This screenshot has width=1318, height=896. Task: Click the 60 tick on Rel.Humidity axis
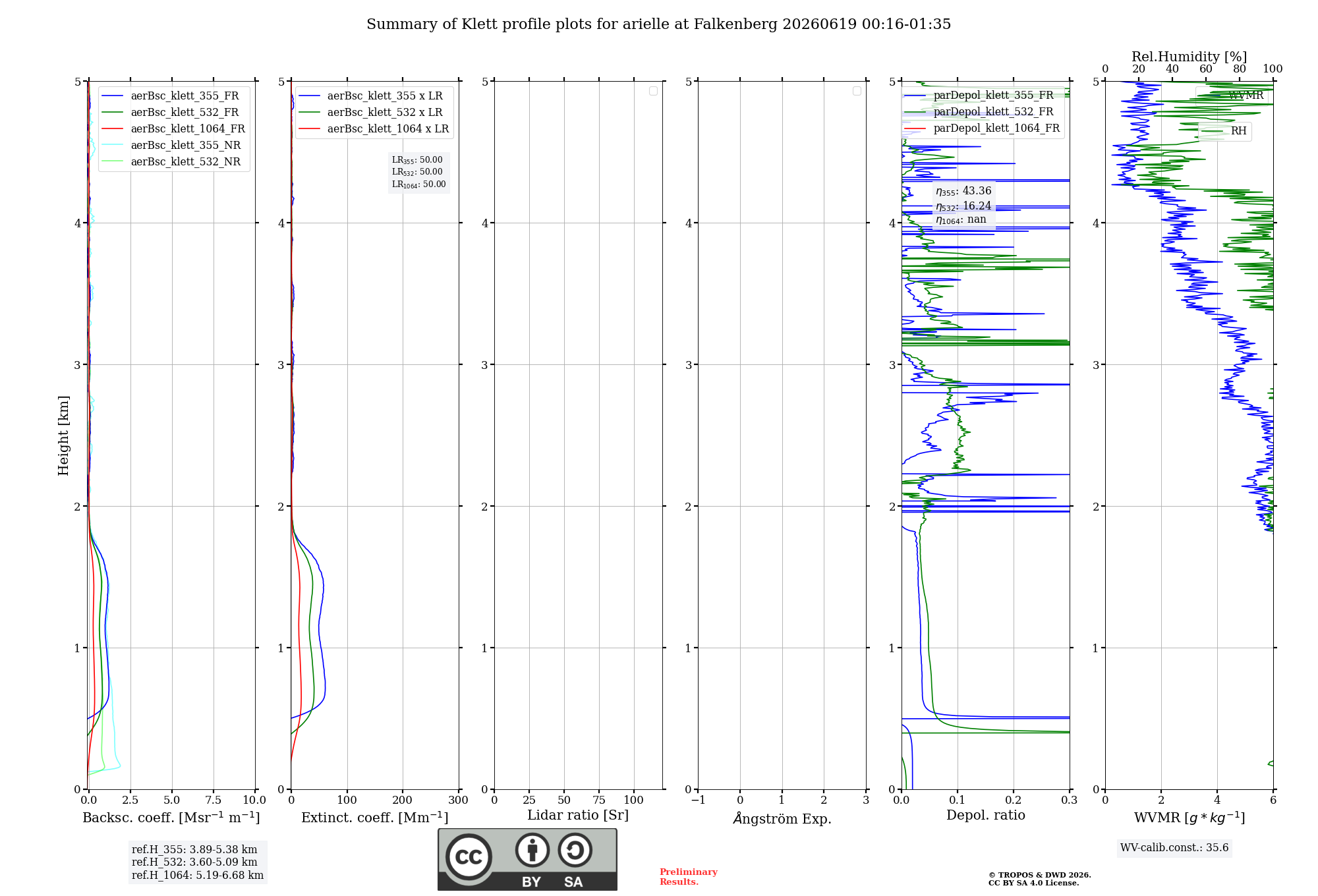(1206, 69)
